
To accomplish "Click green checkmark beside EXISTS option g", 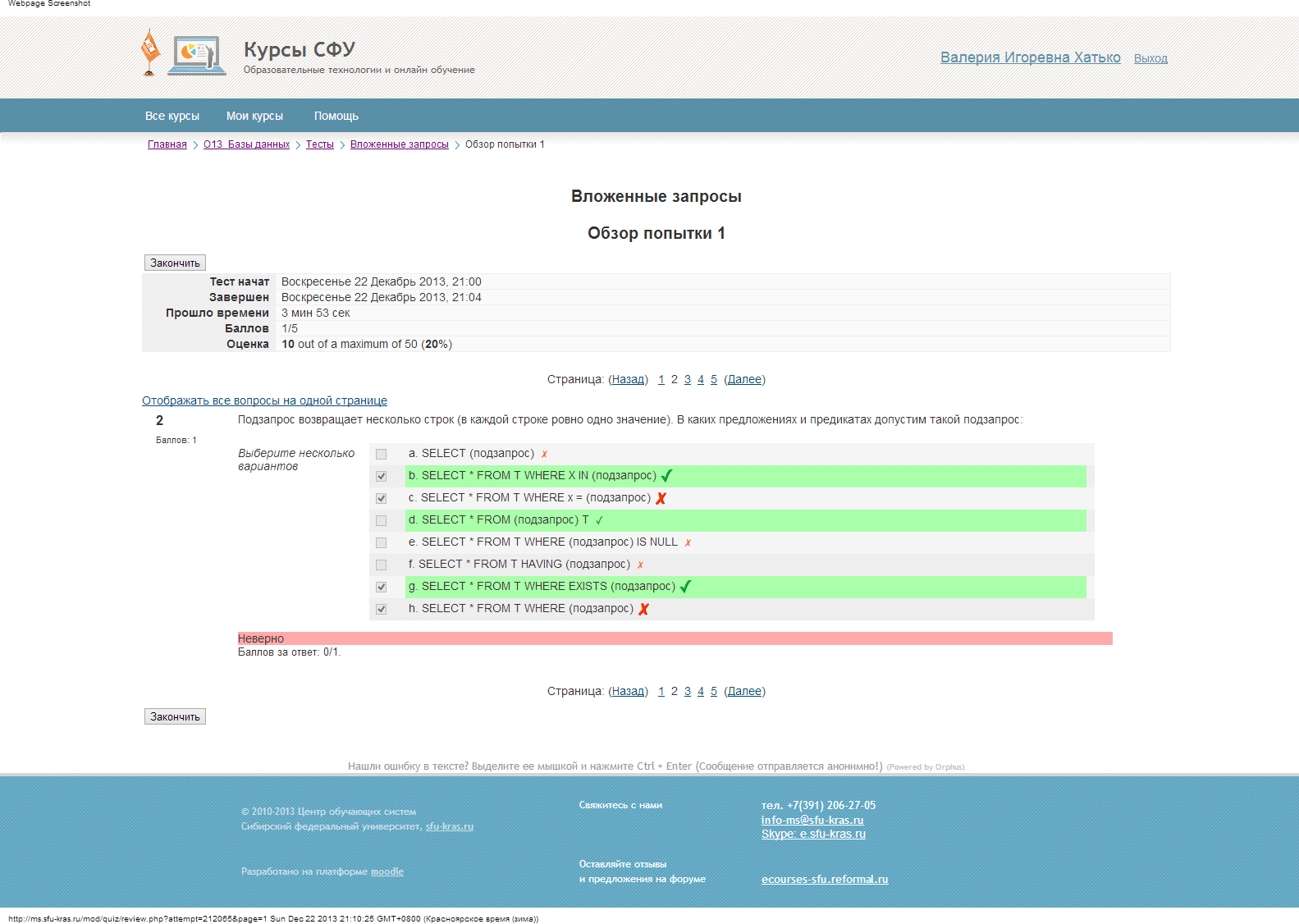I will 685,587.
